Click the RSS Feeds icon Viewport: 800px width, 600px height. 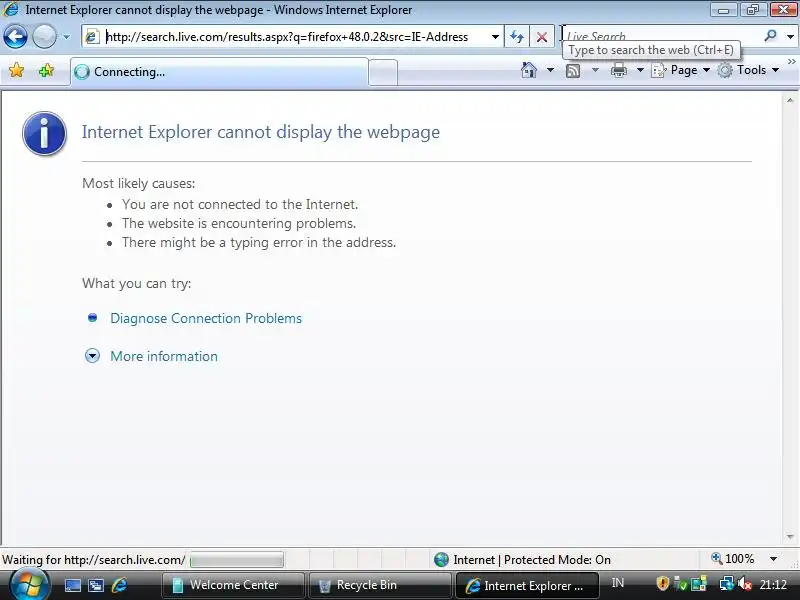(573, 70)
